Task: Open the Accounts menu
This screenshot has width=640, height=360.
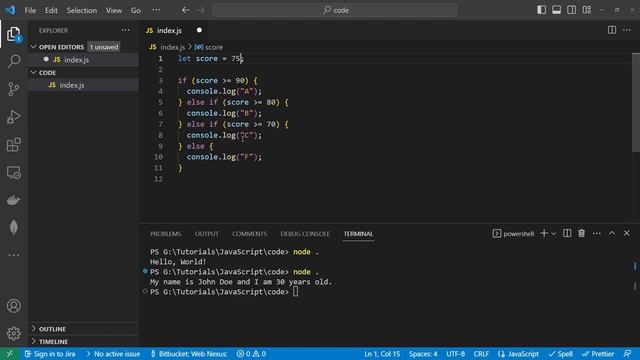Action: [x=13, y=306]
